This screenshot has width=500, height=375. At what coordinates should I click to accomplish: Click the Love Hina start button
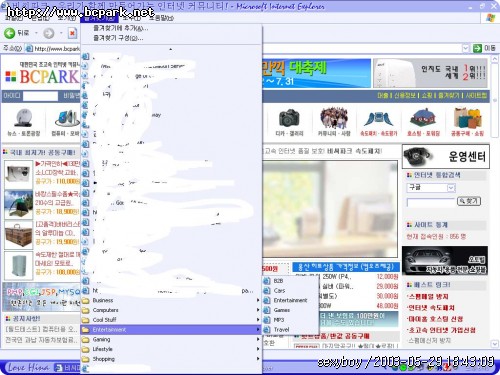[27, 367]
